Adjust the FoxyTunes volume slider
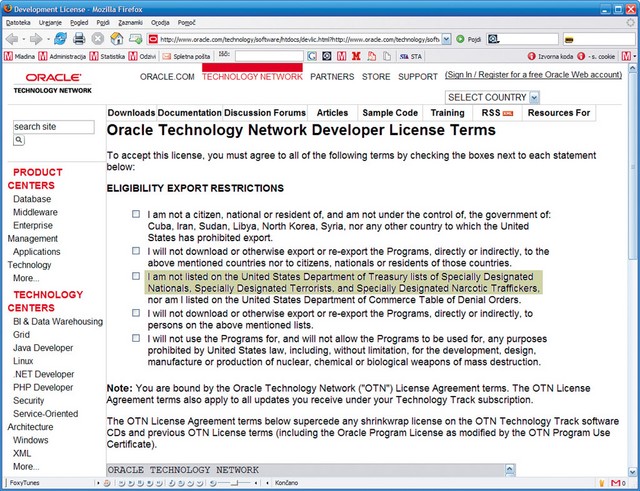Image resolution: width=640 pixels, height=491 pixels. pyautogui.click(x=235, y=483)
